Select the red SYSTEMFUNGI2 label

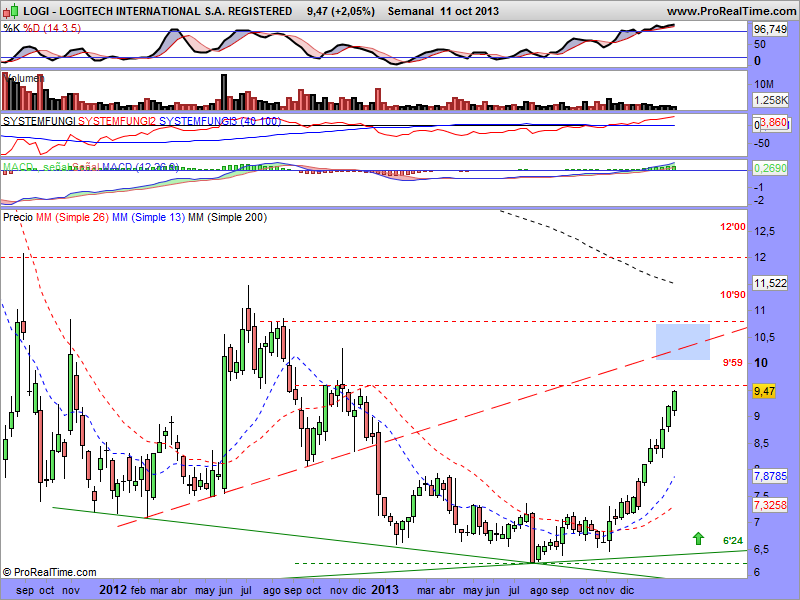[x=117, y=121]
